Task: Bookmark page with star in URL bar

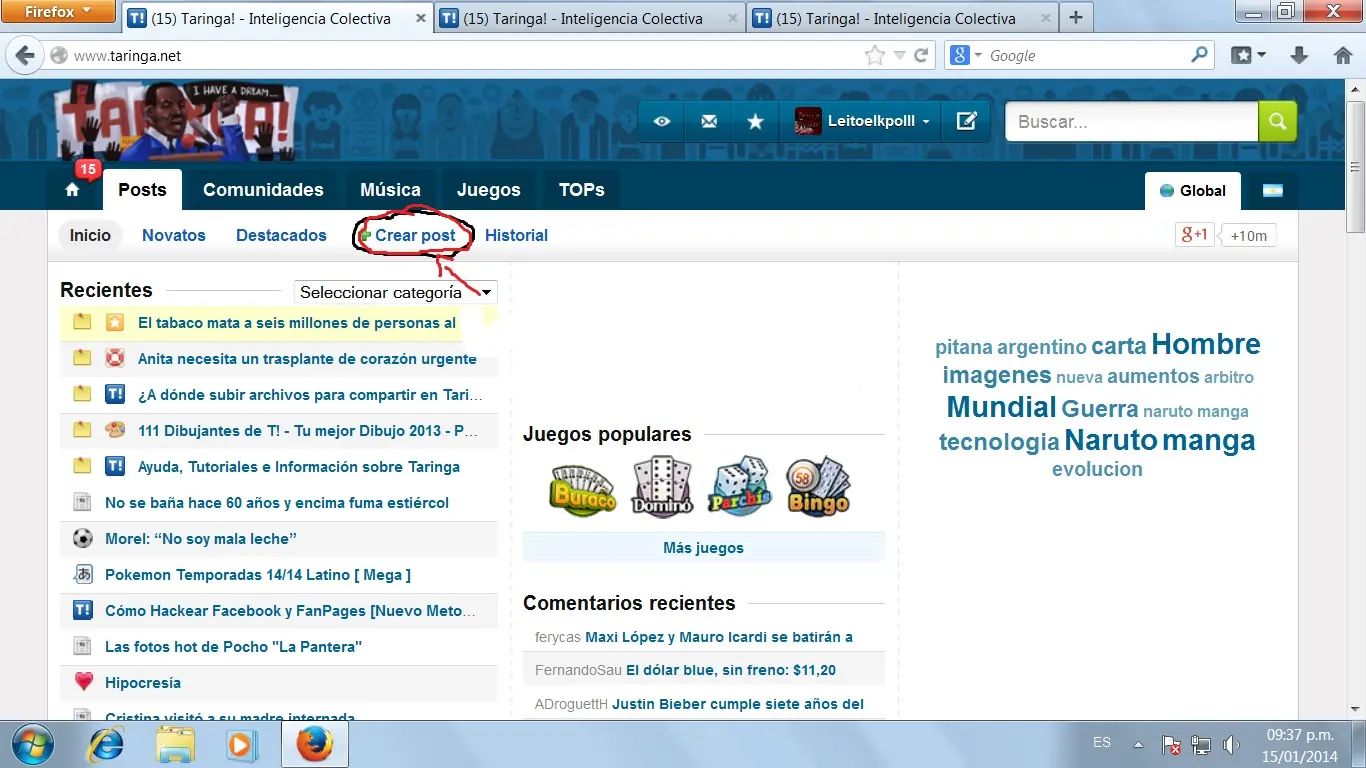Action: [x=875, y=56]
